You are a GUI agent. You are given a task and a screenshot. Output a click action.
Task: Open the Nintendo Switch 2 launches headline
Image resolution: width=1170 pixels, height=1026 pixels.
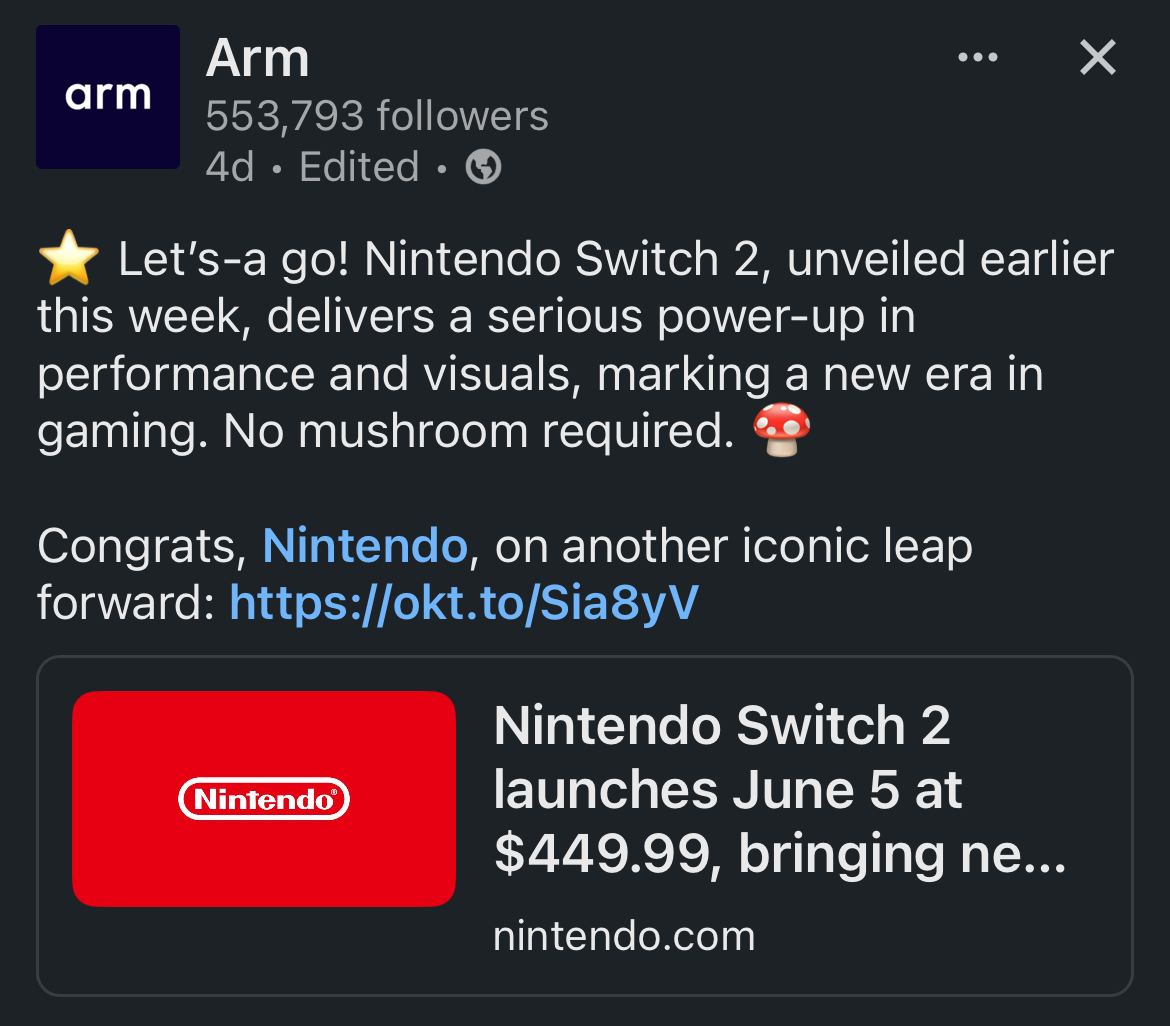click(780, 789)
